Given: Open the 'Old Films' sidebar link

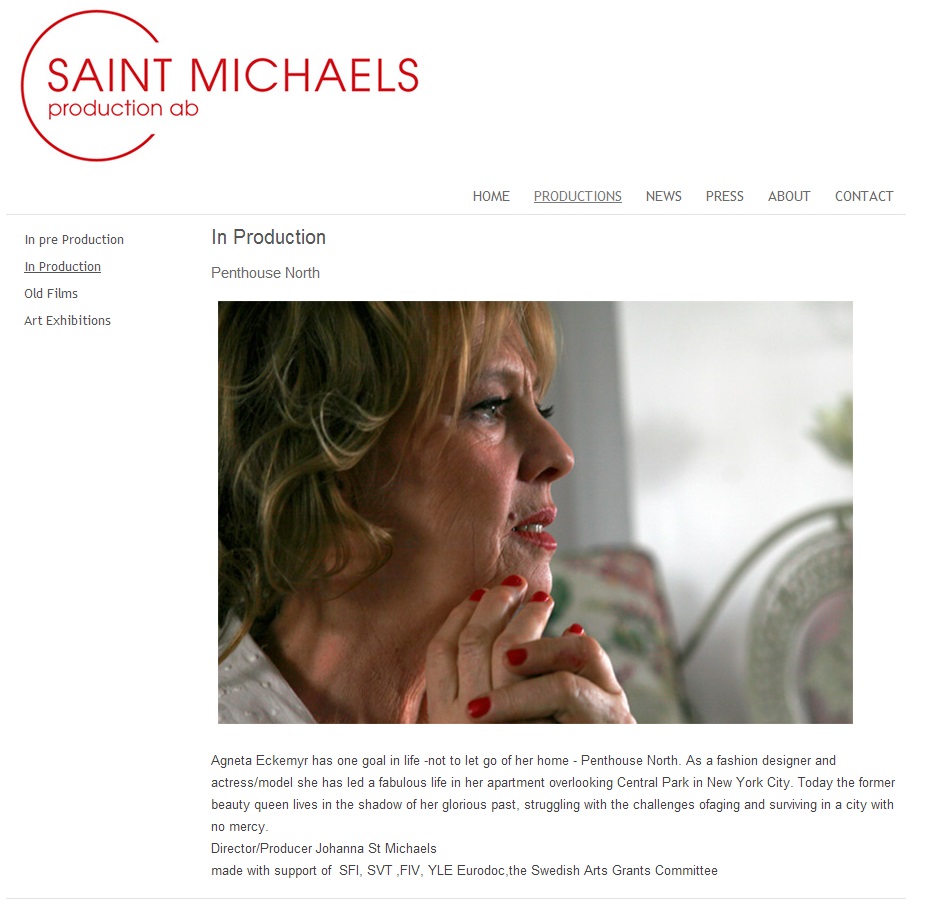Looking at the screenshot, I should point(51,294).
